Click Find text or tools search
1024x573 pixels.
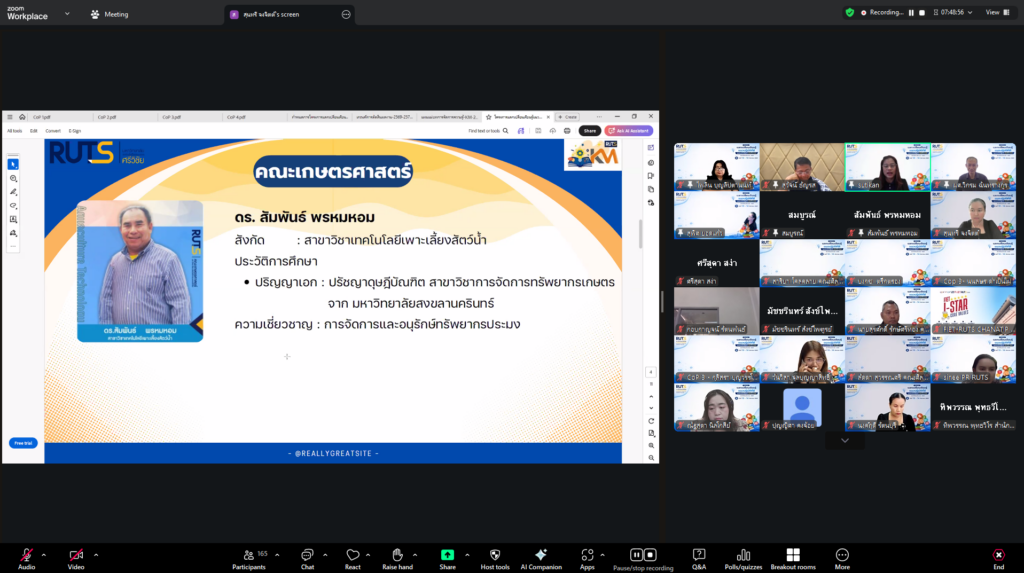point(488,131)
